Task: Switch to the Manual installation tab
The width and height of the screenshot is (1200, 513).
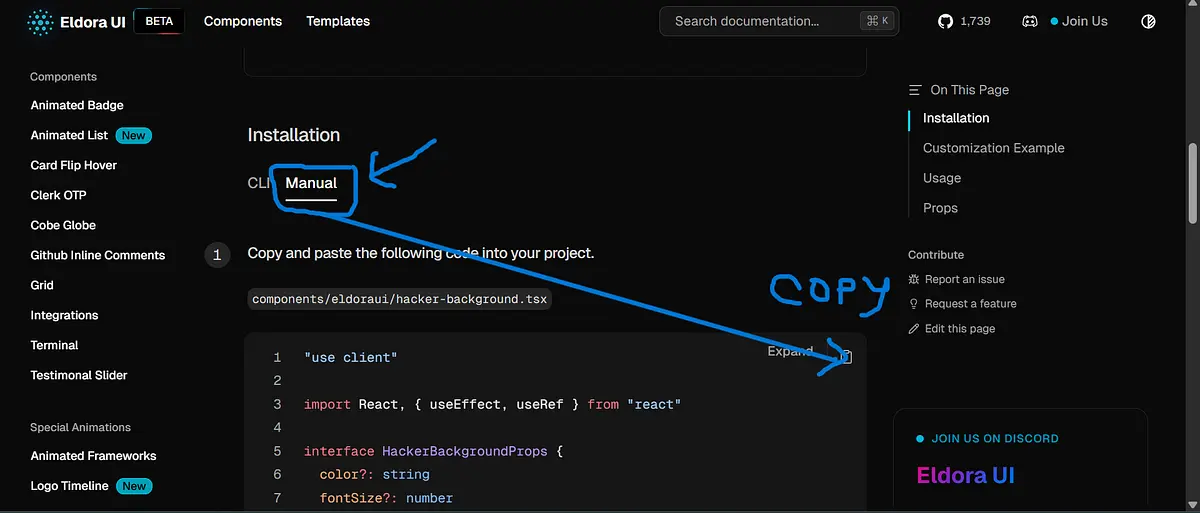Action: (311, 183)
